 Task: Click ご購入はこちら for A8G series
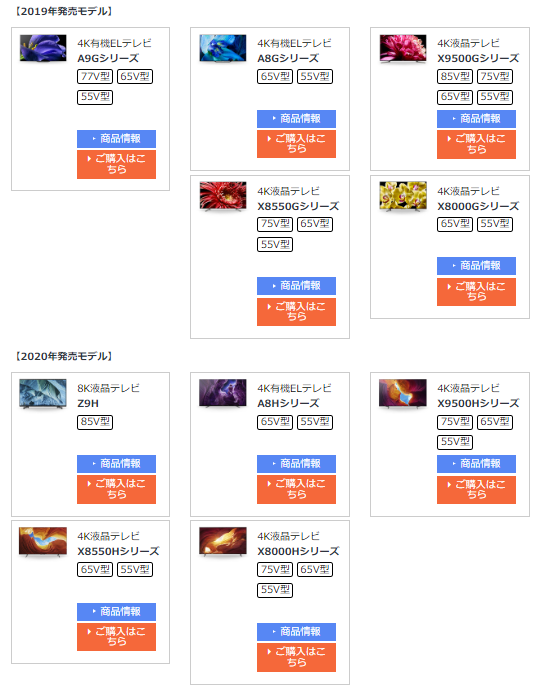(x=297, y=144)
